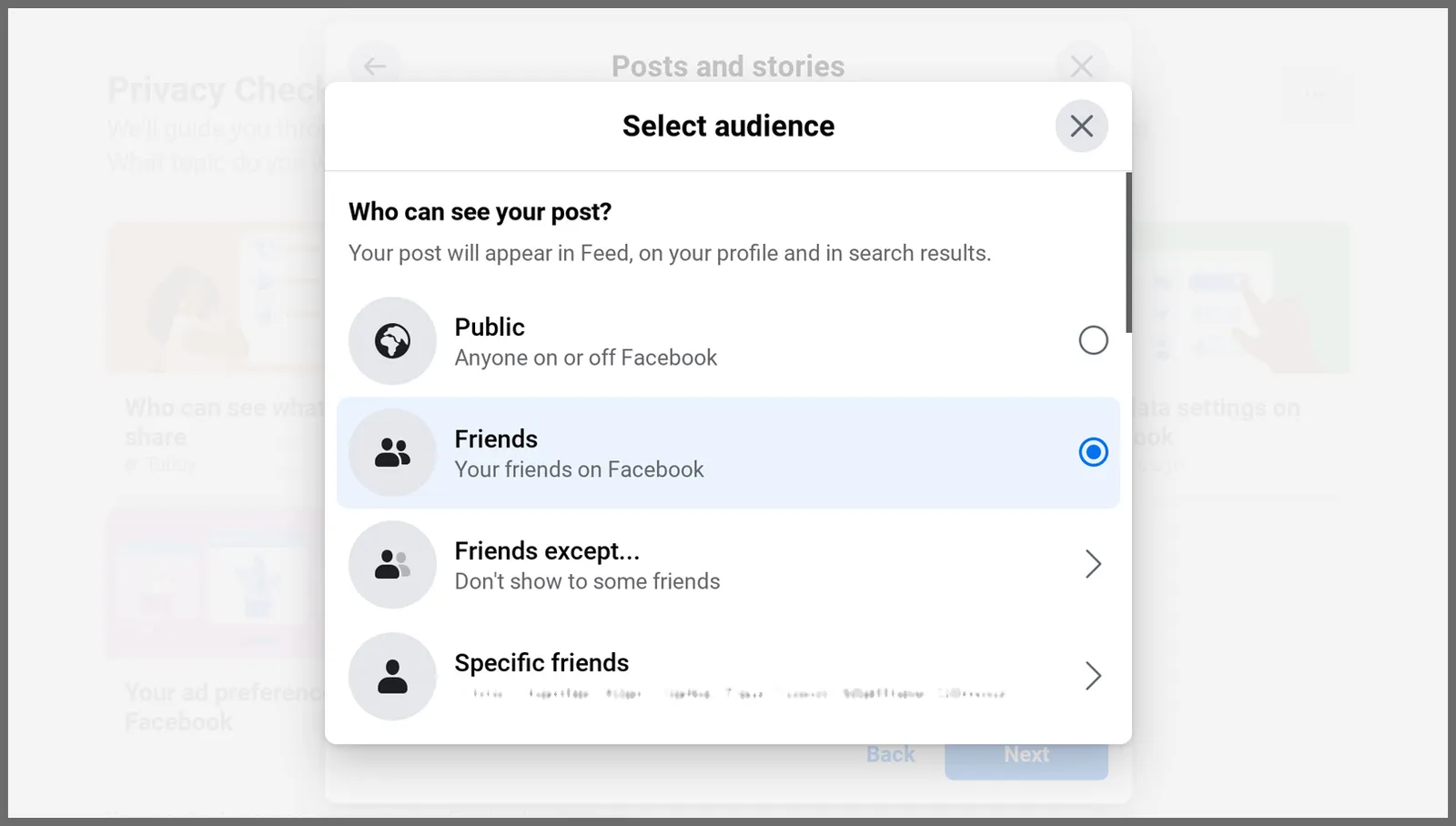The image size is (1456, 826).
Task: Click the audience list scrollbar
Action: 1128,253
